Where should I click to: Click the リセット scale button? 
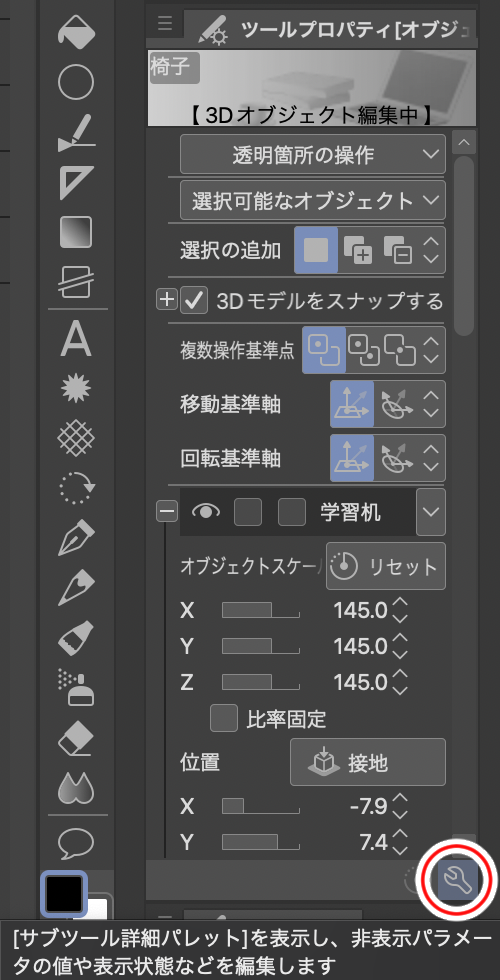386,566
